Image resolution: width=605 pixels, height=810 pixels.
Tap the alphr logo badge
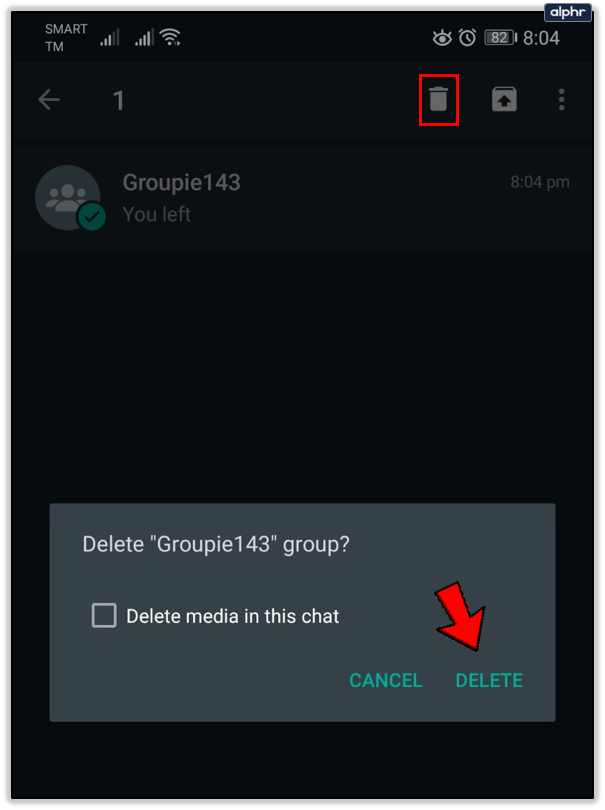(x=567, y=12)
